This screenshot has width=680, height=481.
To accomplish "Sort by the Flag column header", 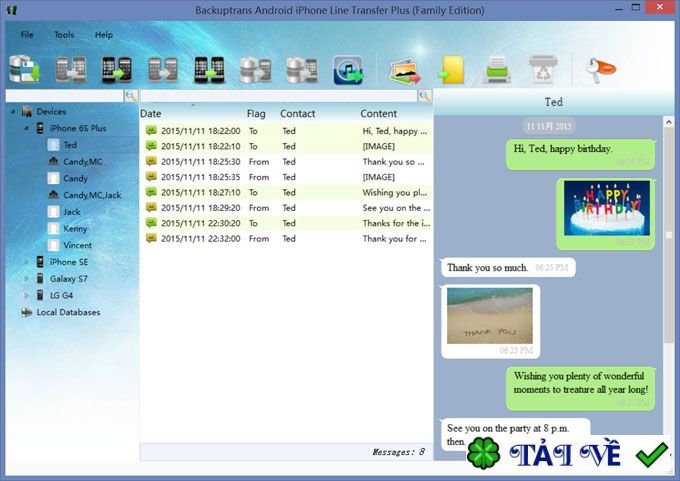I will tap(256, 114).
